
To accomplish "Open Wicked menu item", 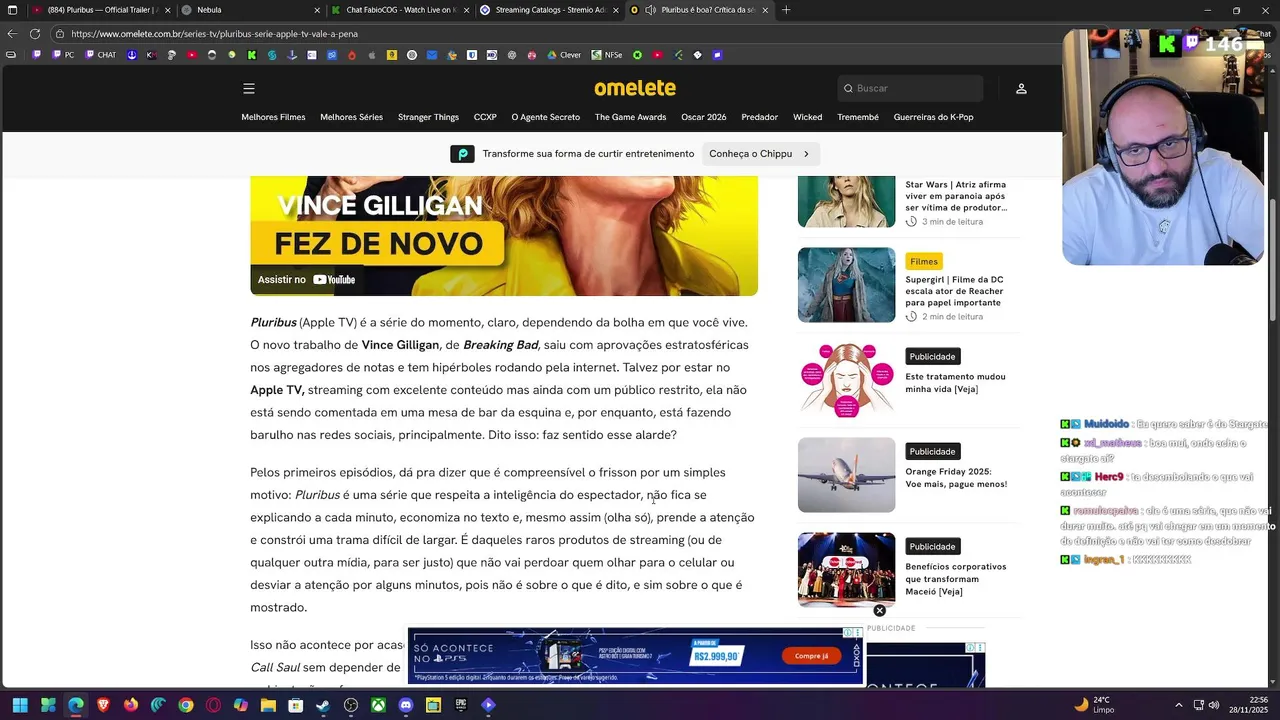I will pyautogui.click(x=807, y=117).
